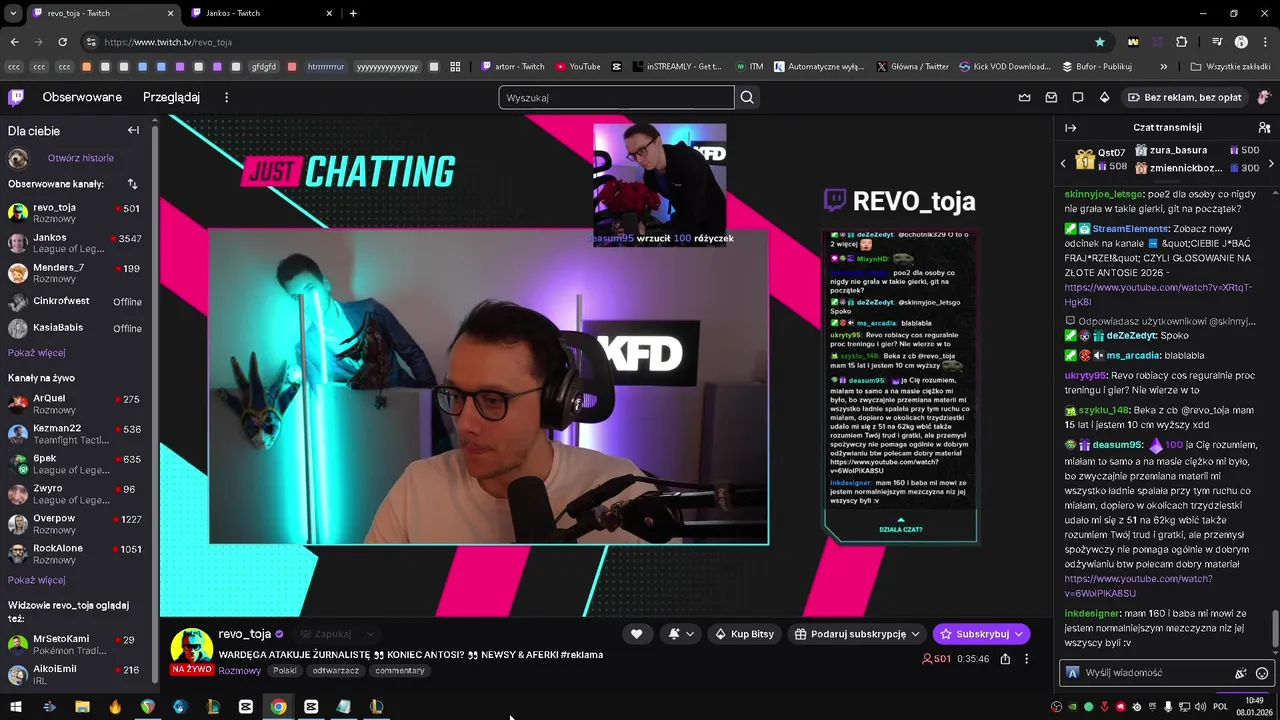1280x720 pixels.
Task: Open the YouTube link in deasum95 message
Action: coord(1138,586)
